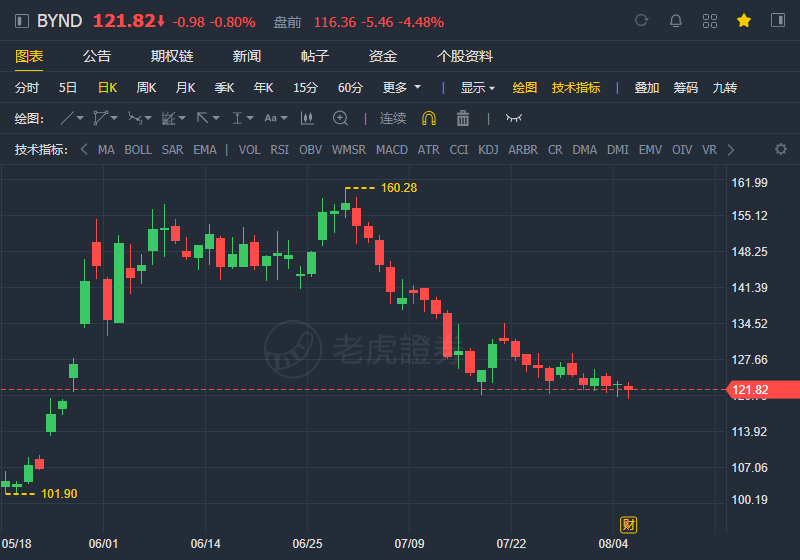Open the 个股资料 tab

pos(465,56)
